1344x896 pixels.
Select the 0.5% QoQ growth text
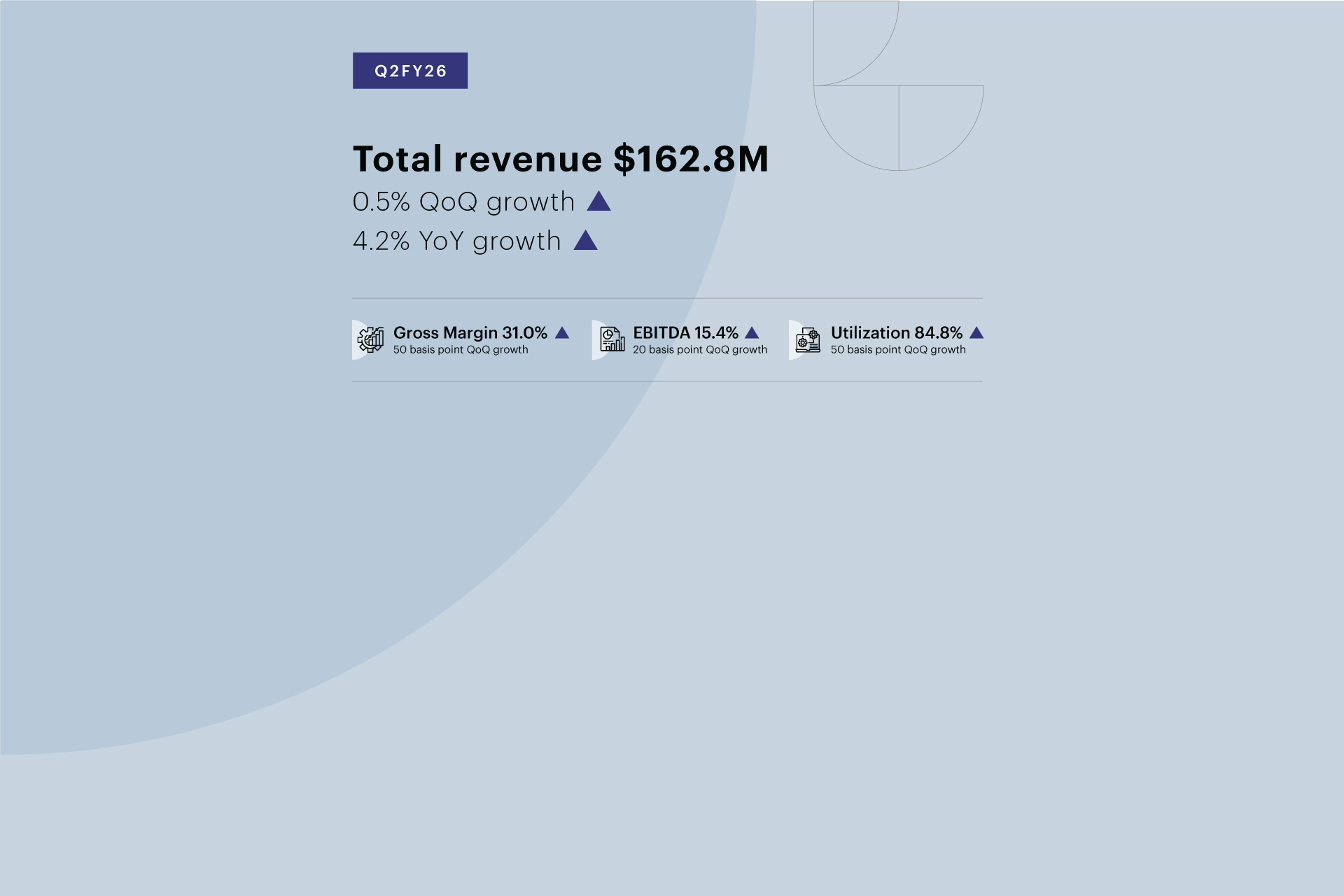pyautogui.click(x=463, y=202)
